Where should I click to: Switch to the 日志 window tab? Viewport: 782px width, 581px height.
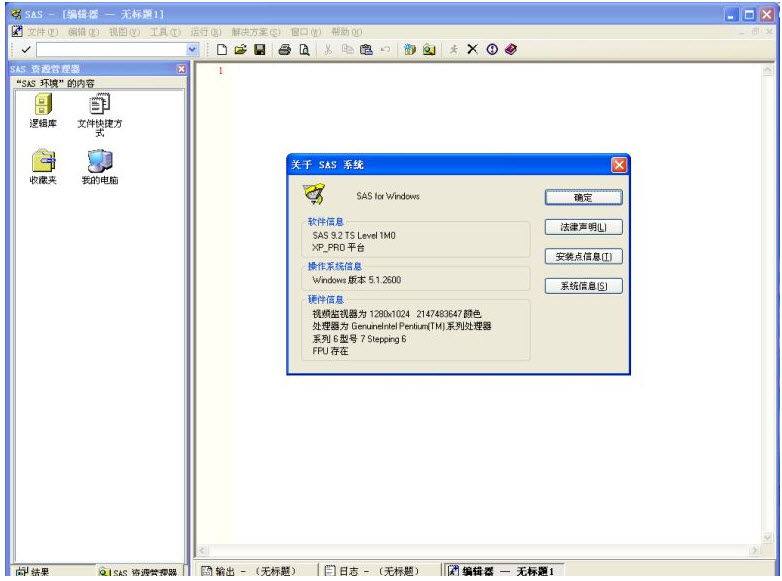[372, 571]
